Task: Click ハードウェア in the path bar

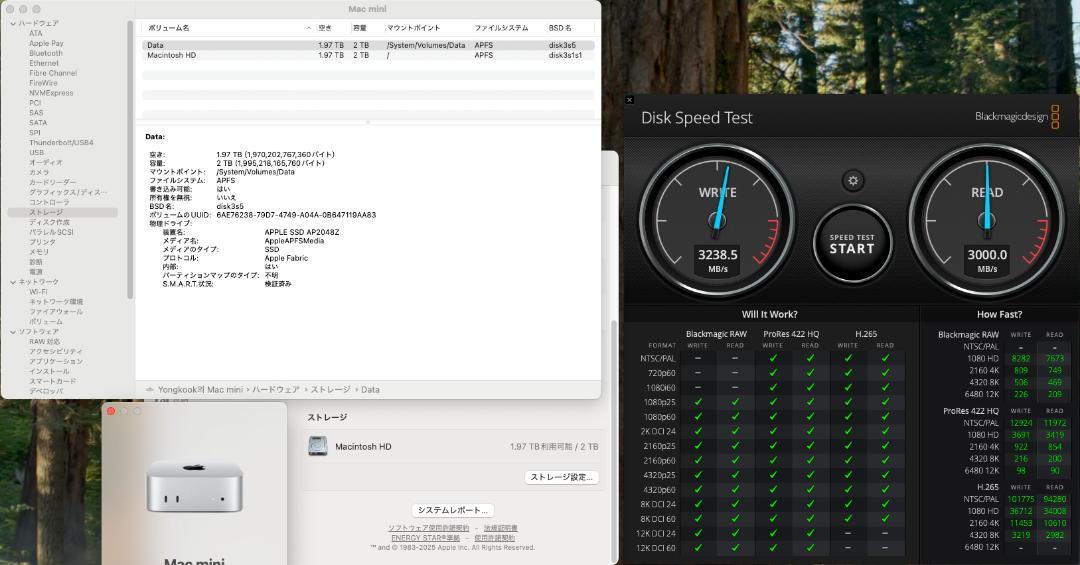Action: (x=276, y=389)
